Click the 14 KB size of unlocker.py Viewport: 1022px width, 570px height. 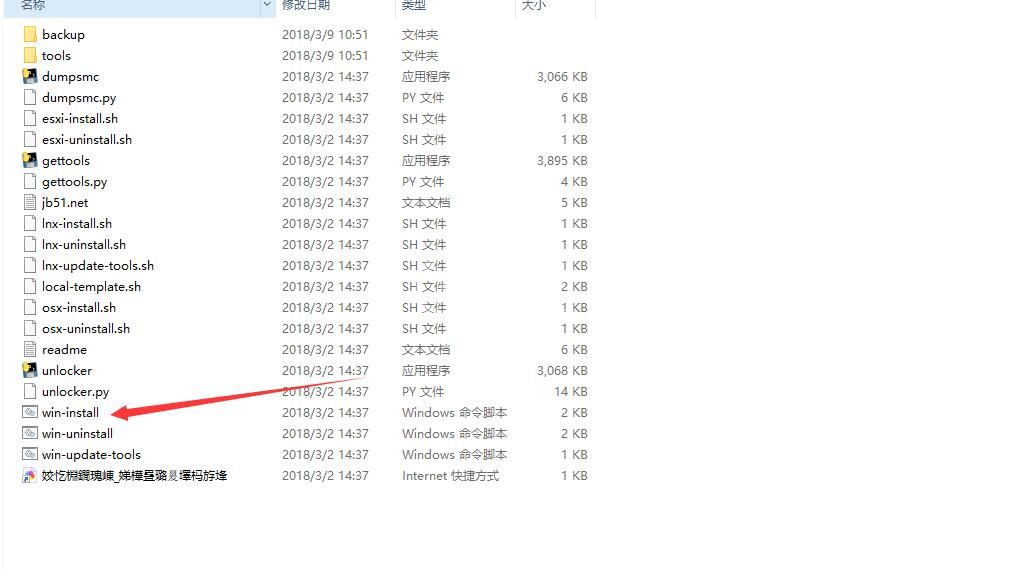tap(571, 392)
